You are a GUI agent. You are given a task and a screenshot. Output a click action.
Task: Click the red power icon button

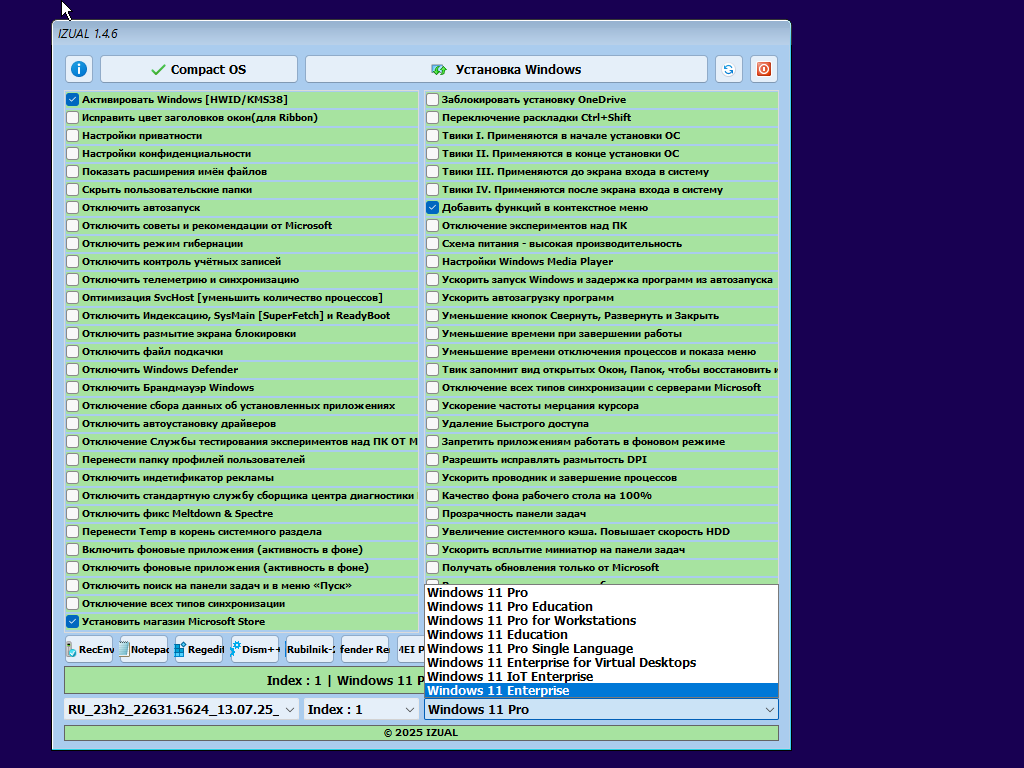click(764, 69)
